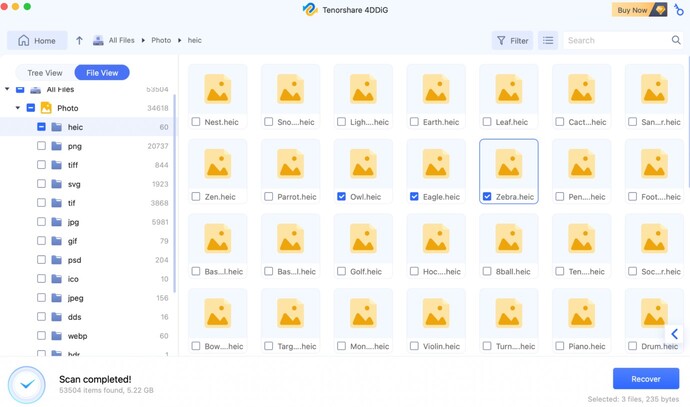Click the drive icon before All Files breadcrumb
Viewport: 690px width, 407px height.
tap(98, 40)
